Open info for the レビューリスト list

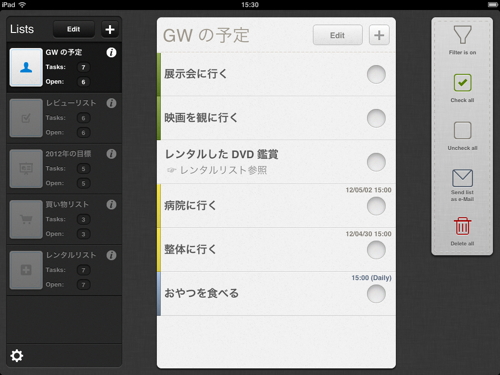coord(111,103)
